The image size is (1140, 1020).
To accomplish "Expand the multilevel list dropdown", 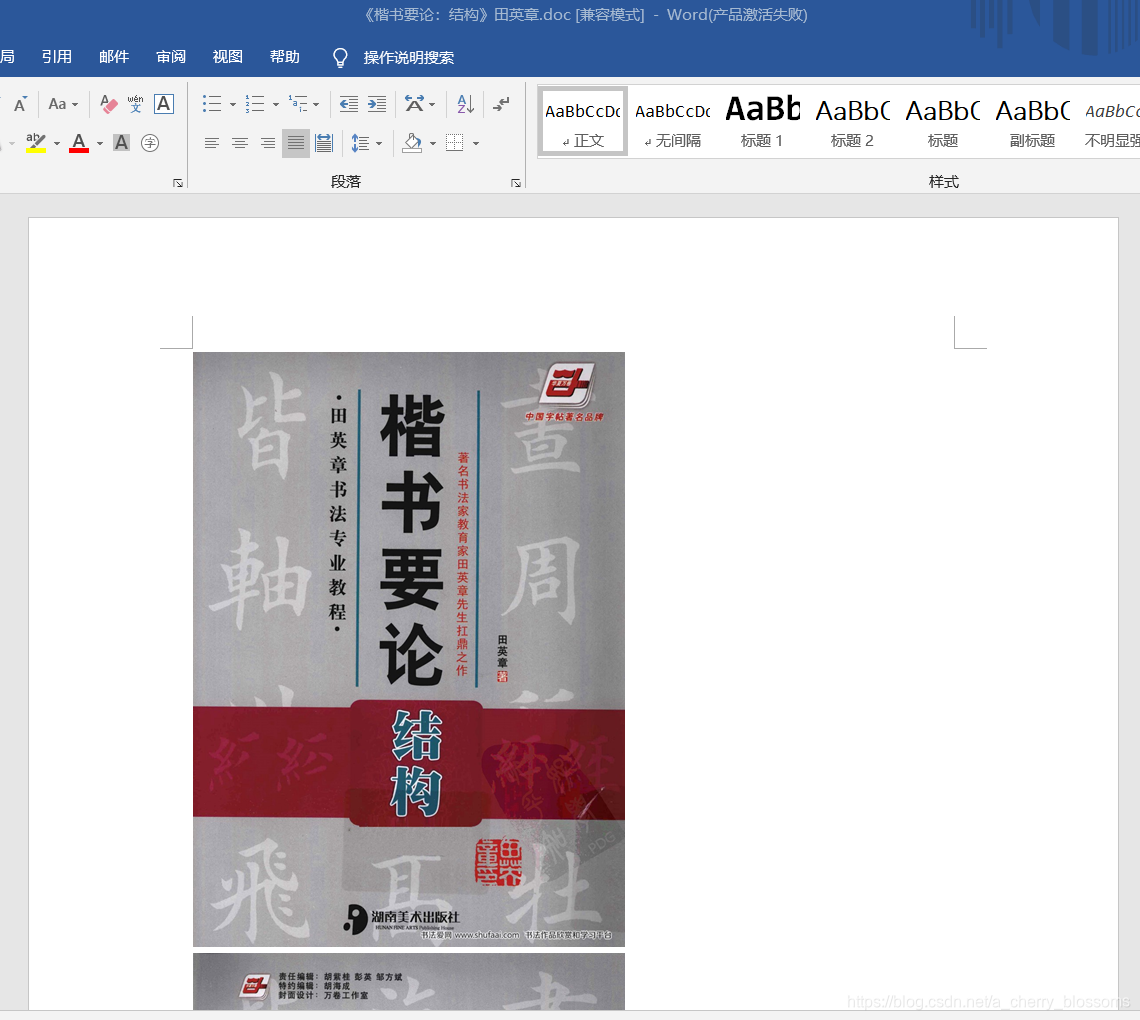I will [x=316, y=105].
